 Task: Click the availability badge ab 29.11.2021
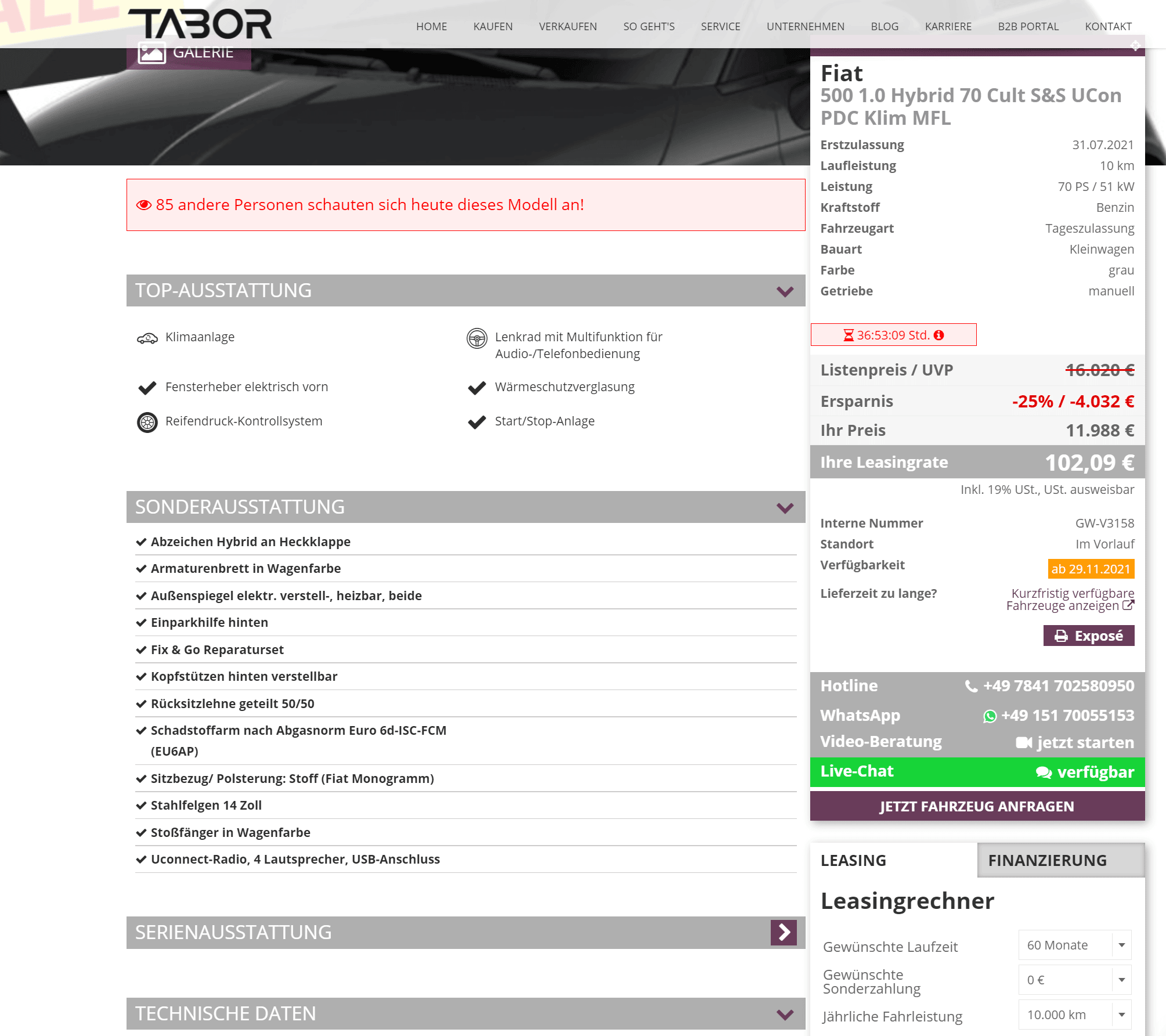click(x=1091, y=569)
